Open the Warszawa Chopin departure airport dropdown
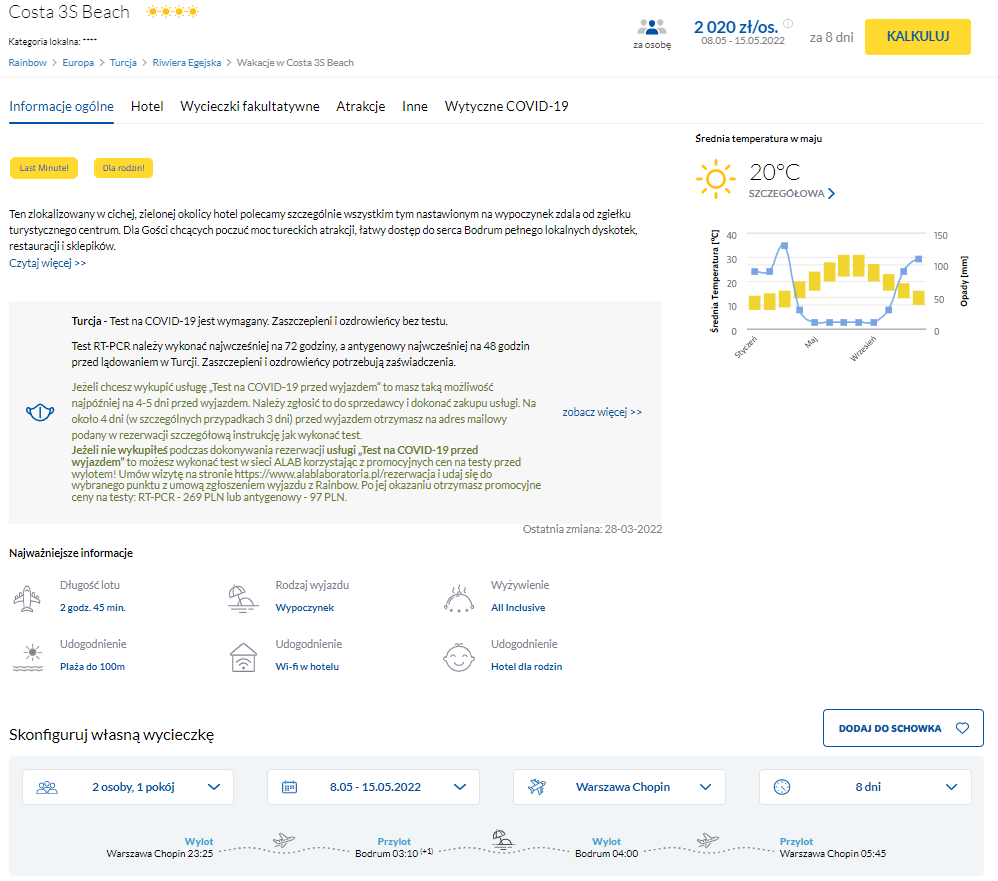The height and width of the screenshot is (881, 998). pos(619,787)
